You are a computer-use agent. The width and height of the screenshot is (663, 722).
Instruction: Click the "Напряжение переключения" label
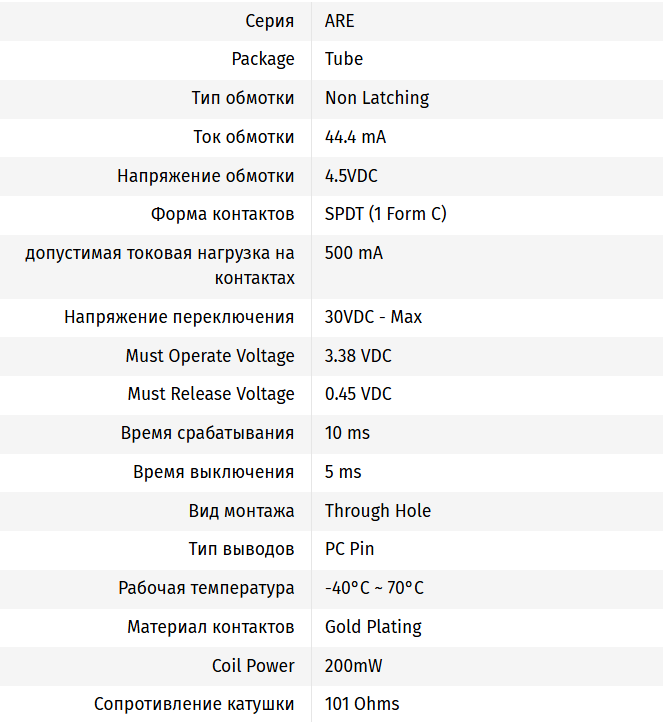(x=179, y=317)
